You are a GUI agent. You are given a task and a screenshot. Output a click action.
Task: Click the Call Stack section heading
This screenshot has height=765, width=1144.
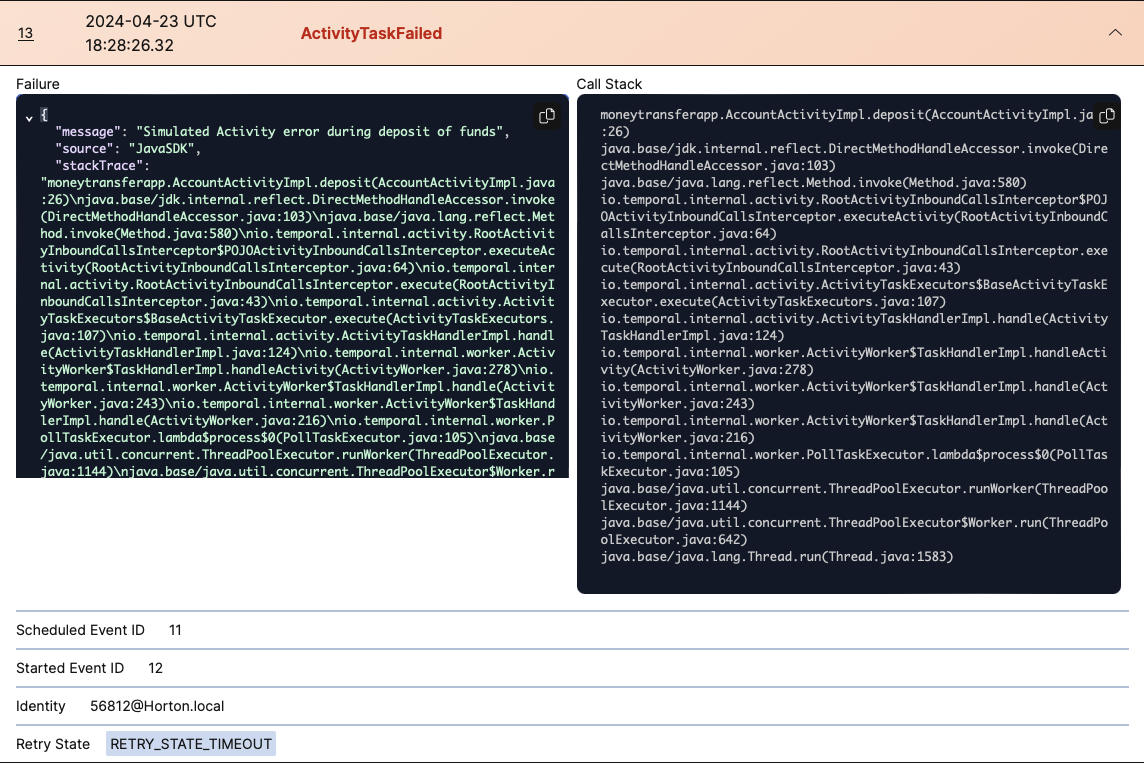pyautogui.click(x=609, y=84)
